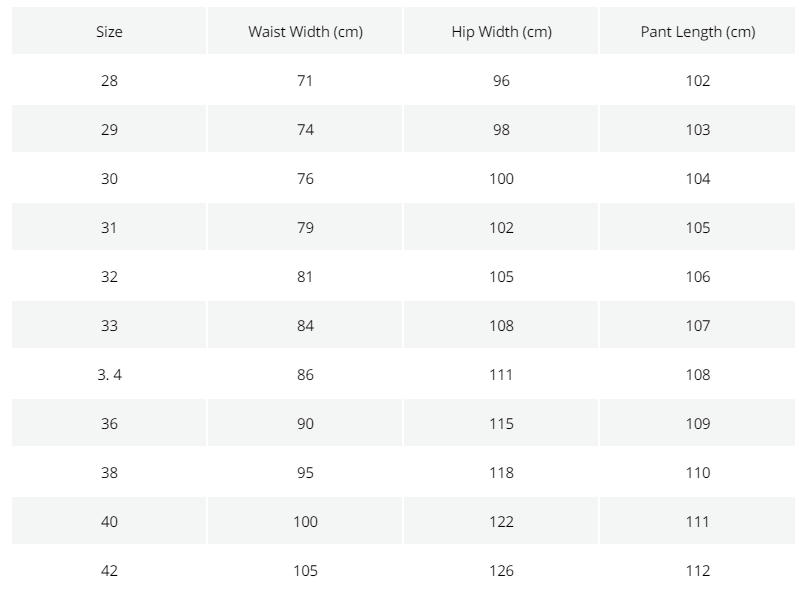Select waist width value 90
This screenshot has height=611, width=809.
(305, 424)
